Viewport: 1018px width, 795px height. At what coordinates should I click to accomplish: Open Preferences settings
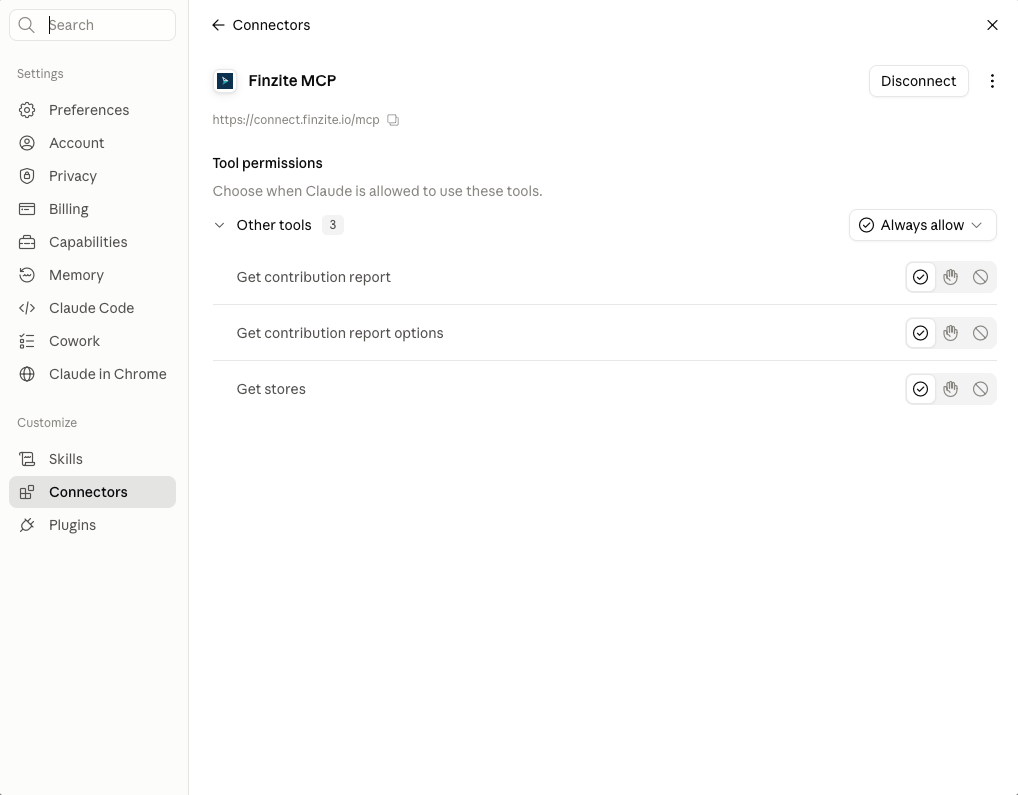click(x=92, y=110)
